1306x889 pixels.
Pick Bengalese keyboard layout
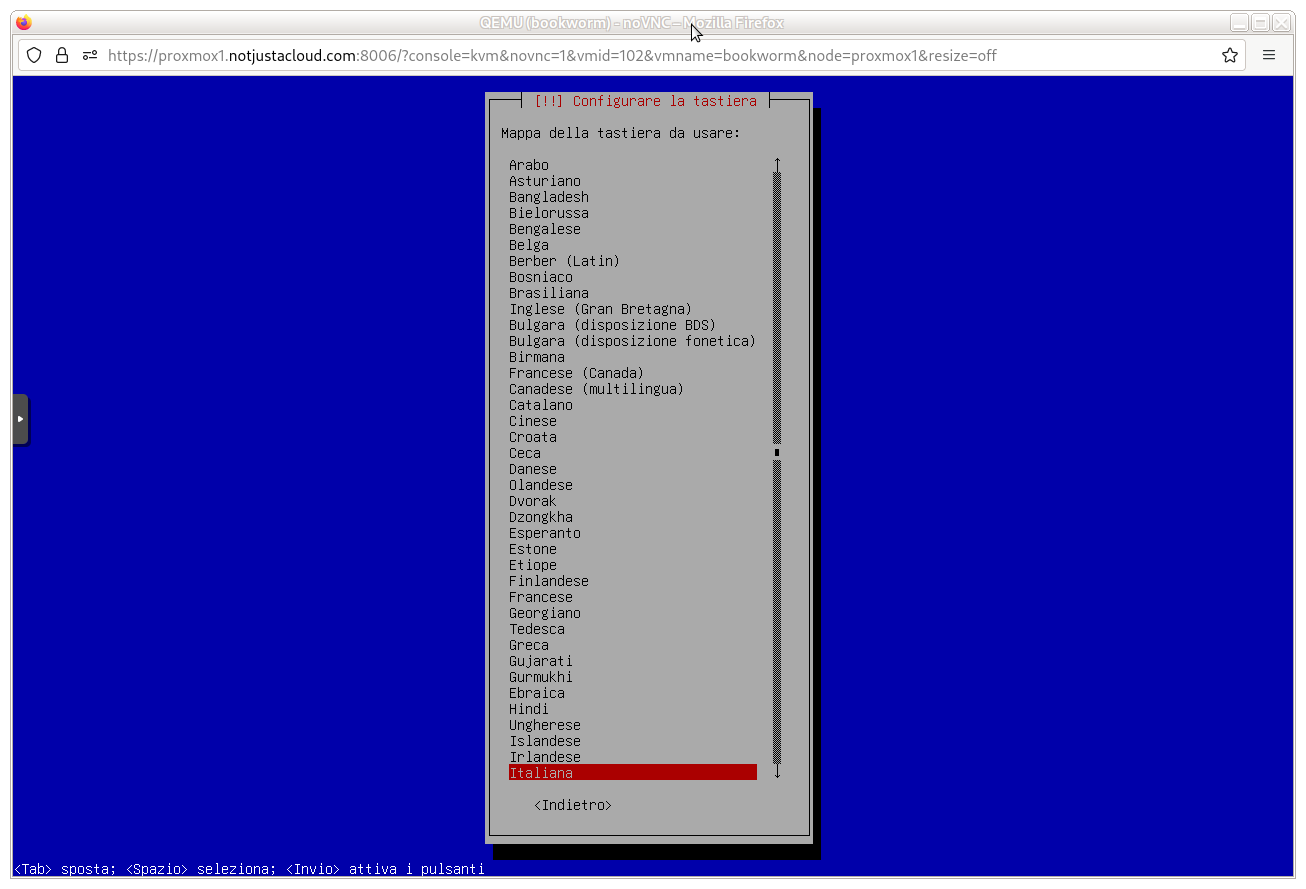tap(545, 229)
